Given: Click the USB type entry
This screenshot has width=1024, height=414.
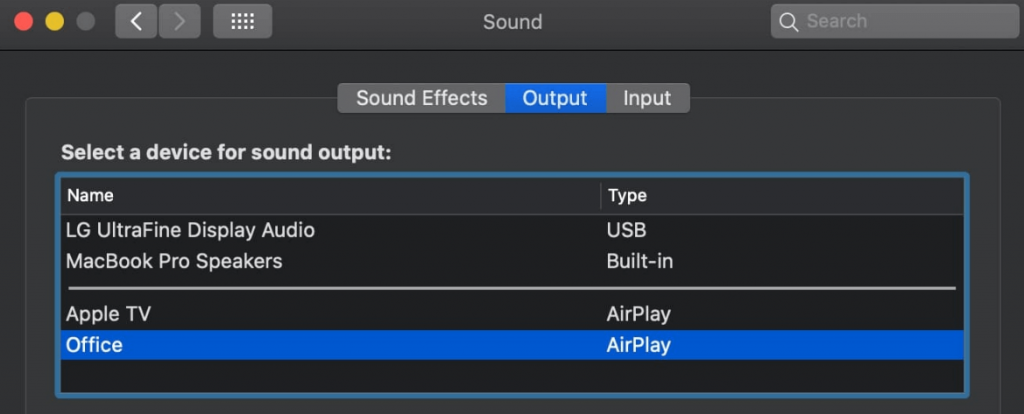Looking at the screenshot, I should [626, 230].
